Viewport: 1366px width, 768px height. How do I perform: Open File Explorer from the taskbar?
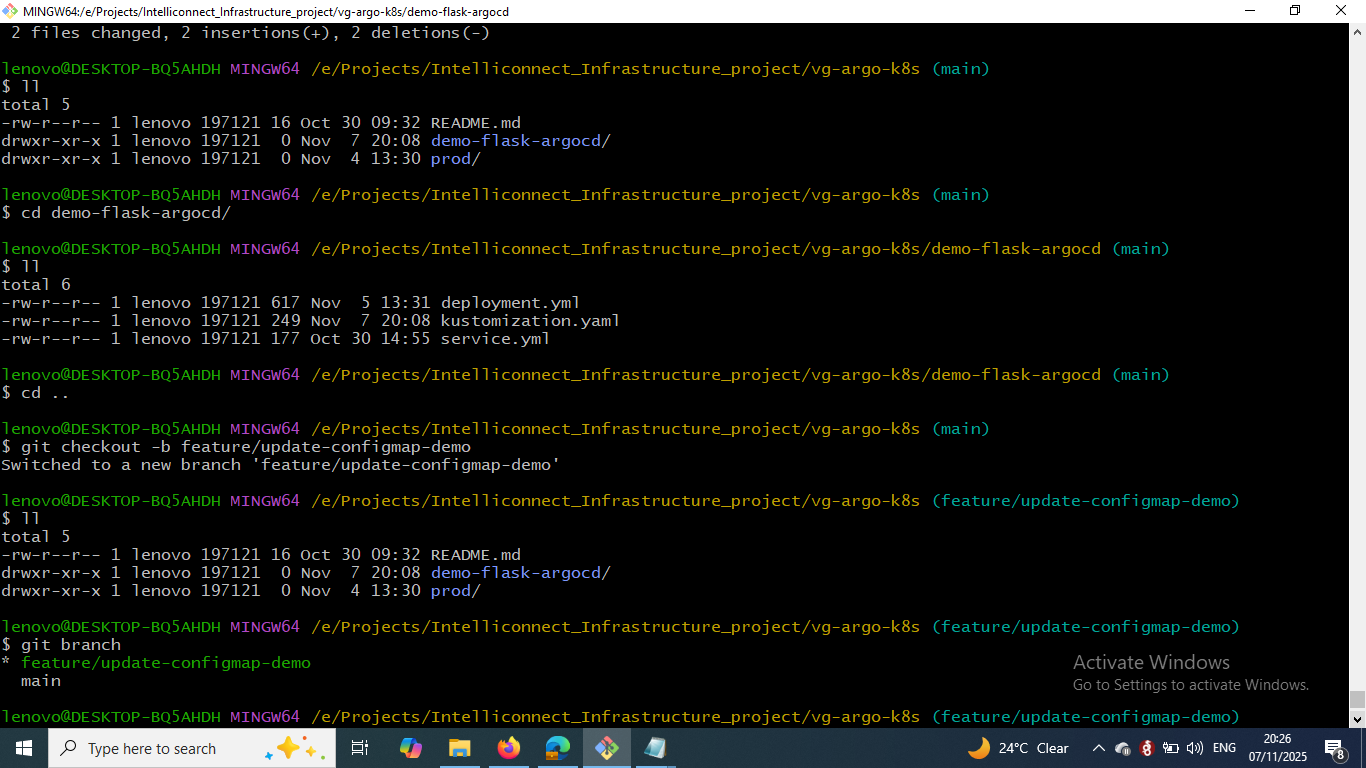pos(459,748)
